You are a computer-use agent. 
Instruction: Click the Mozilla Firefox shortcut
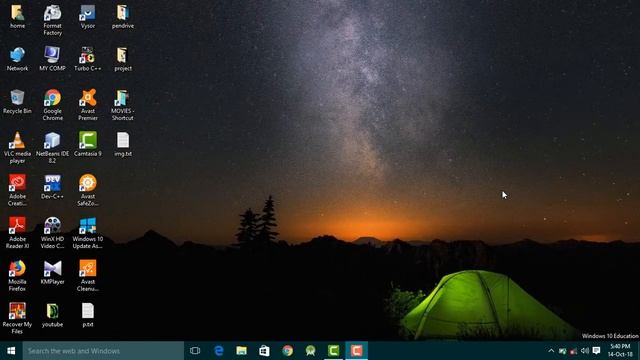pyautogui.click(x=17, y=276)
